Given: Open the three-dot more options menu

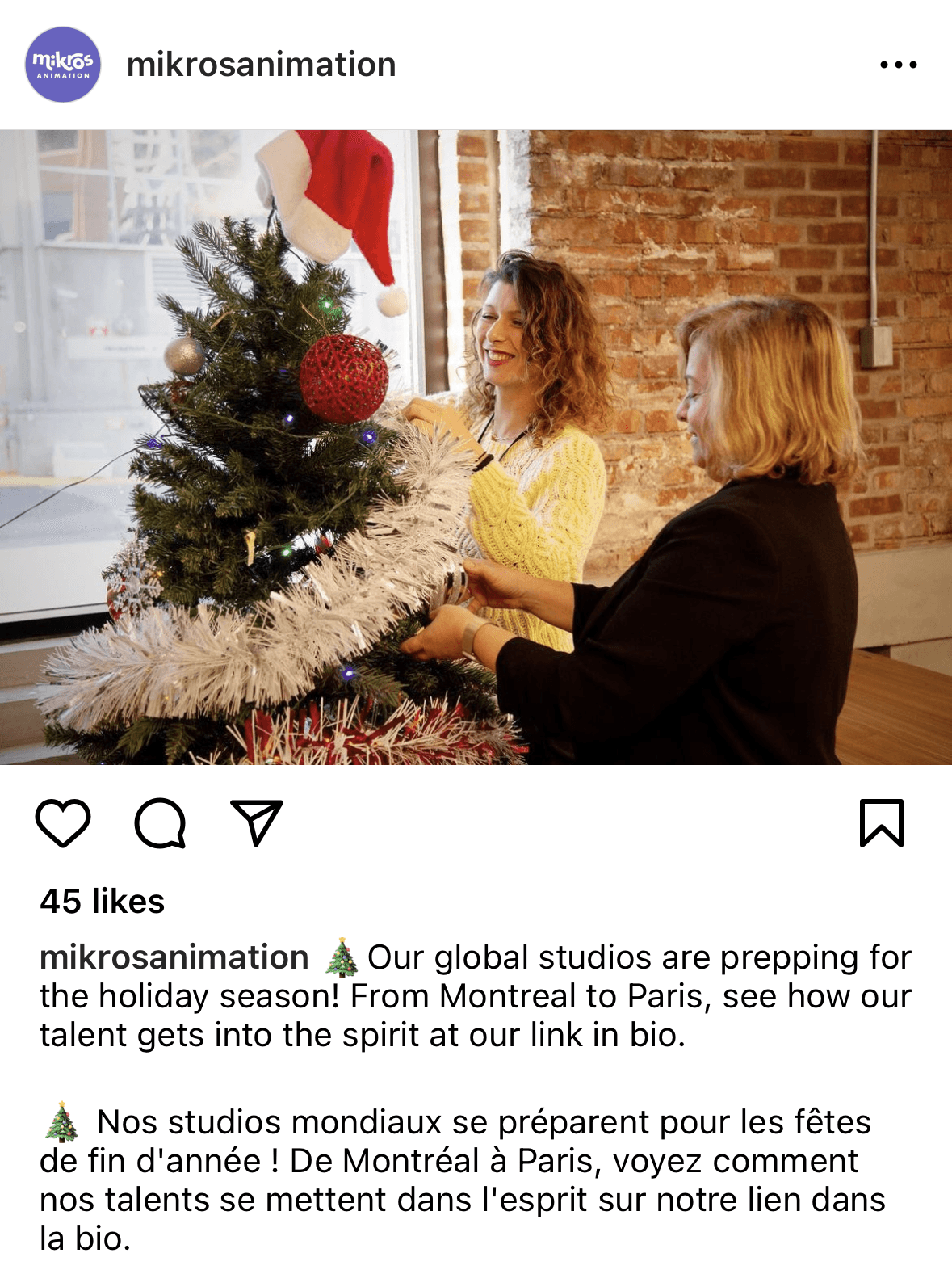Looking at the screenshot, I should [899, 65].
